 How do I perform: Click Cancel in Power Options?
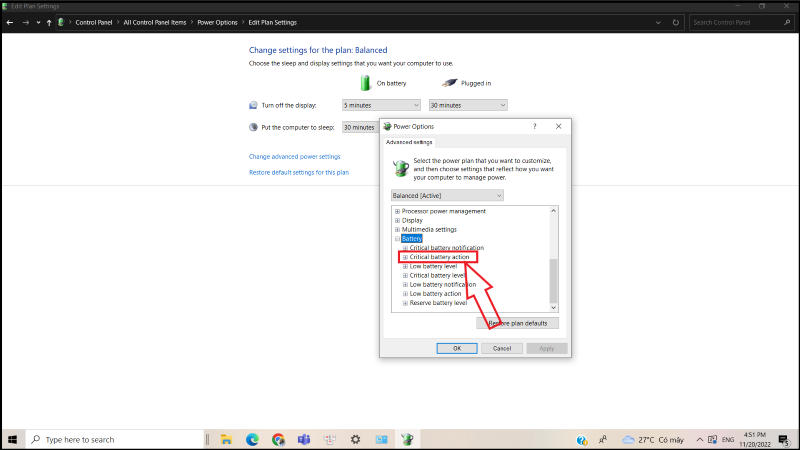502,348
